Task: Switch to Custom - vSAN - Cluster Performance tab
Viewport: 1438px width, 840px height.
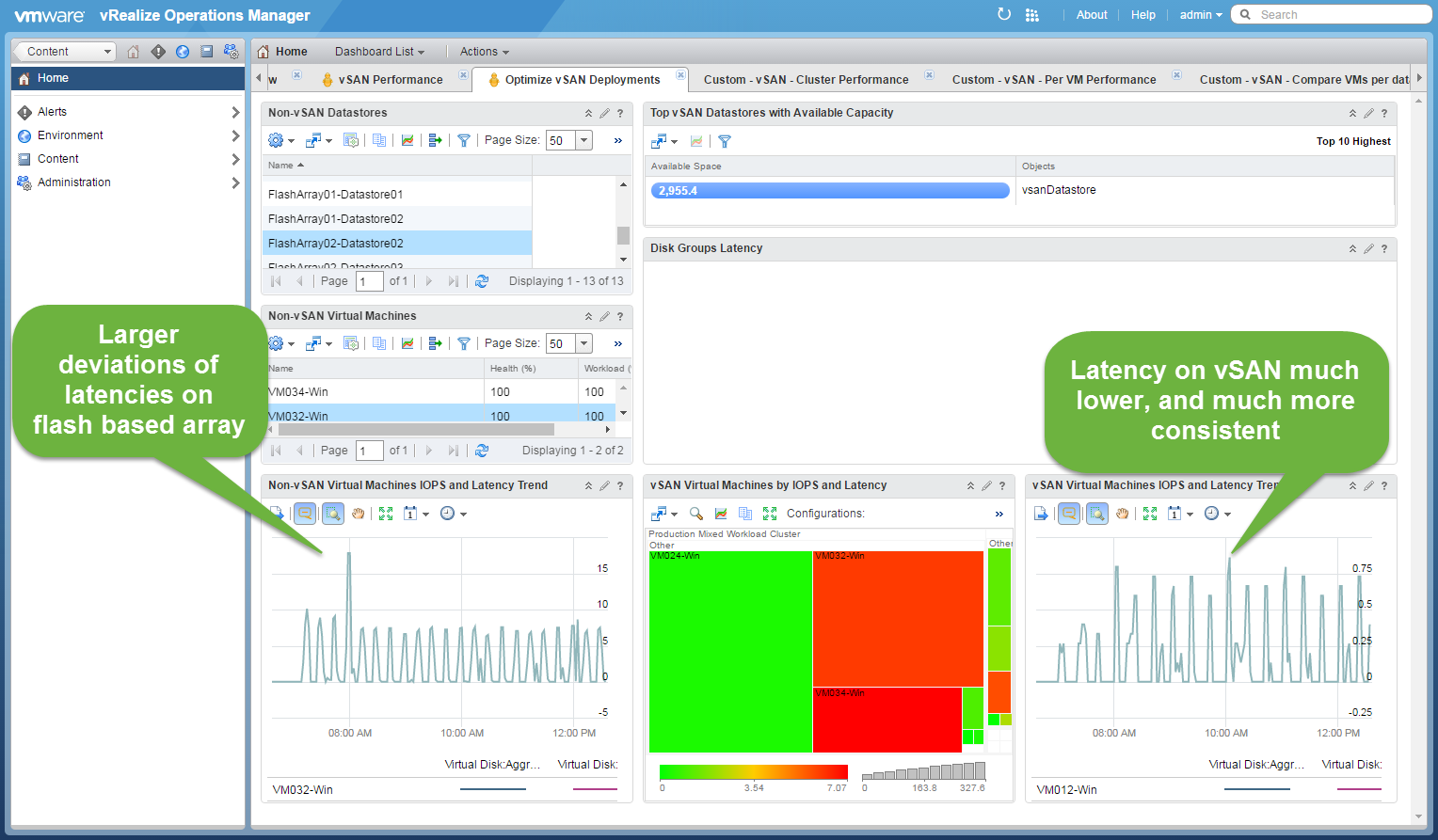Action: point(807,80)
